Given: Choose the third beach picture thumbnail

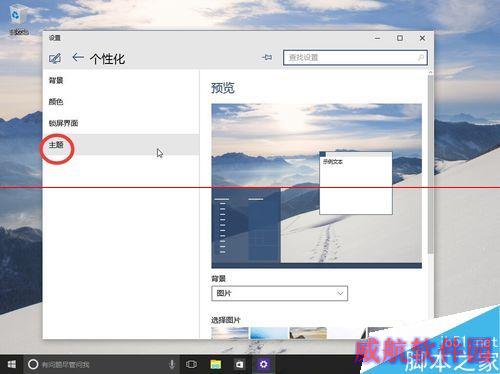Looking at the screenshot, I should pyautogui.click(x=308, y=333).
